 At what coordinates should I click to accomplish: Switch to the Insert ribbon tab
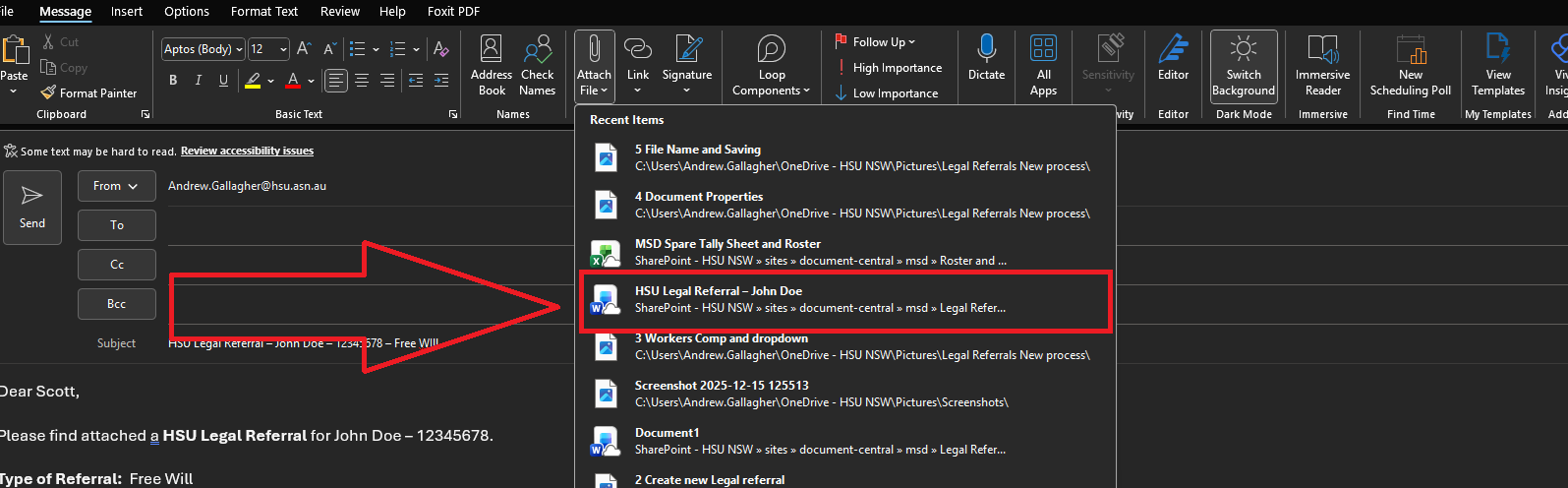(x=127, y=12)
